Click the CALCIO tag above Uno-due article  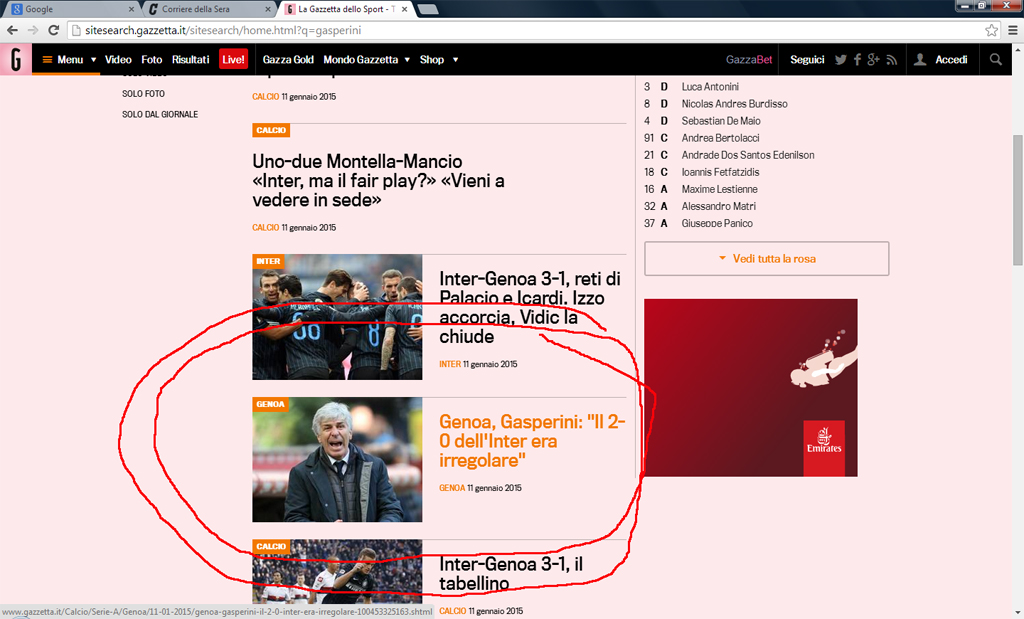[271, 131]
